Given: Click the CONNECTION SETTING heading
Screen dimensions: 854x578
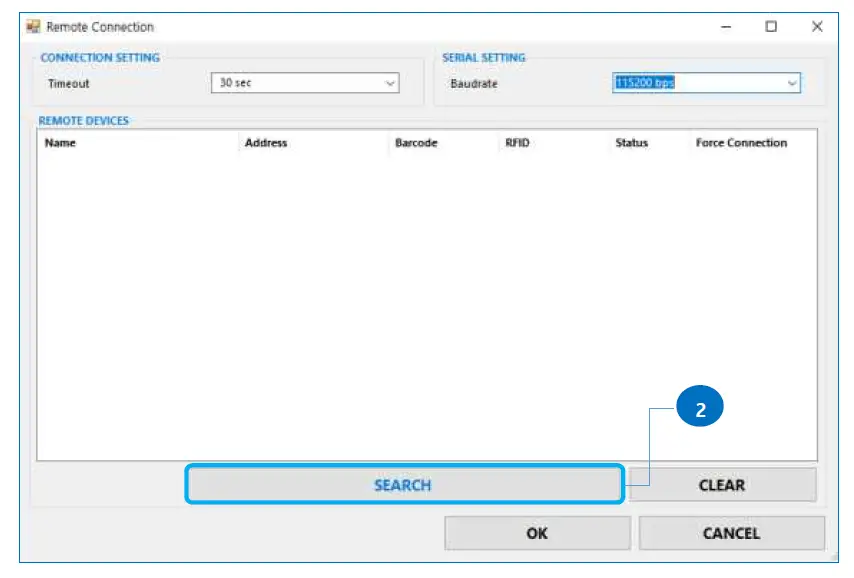Looking at the screenshot, I should coord(100,58).
